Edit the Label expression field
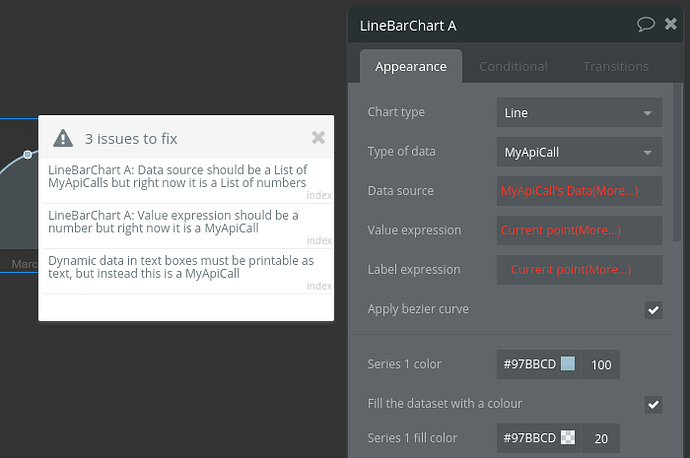 (x=579, y=270)
